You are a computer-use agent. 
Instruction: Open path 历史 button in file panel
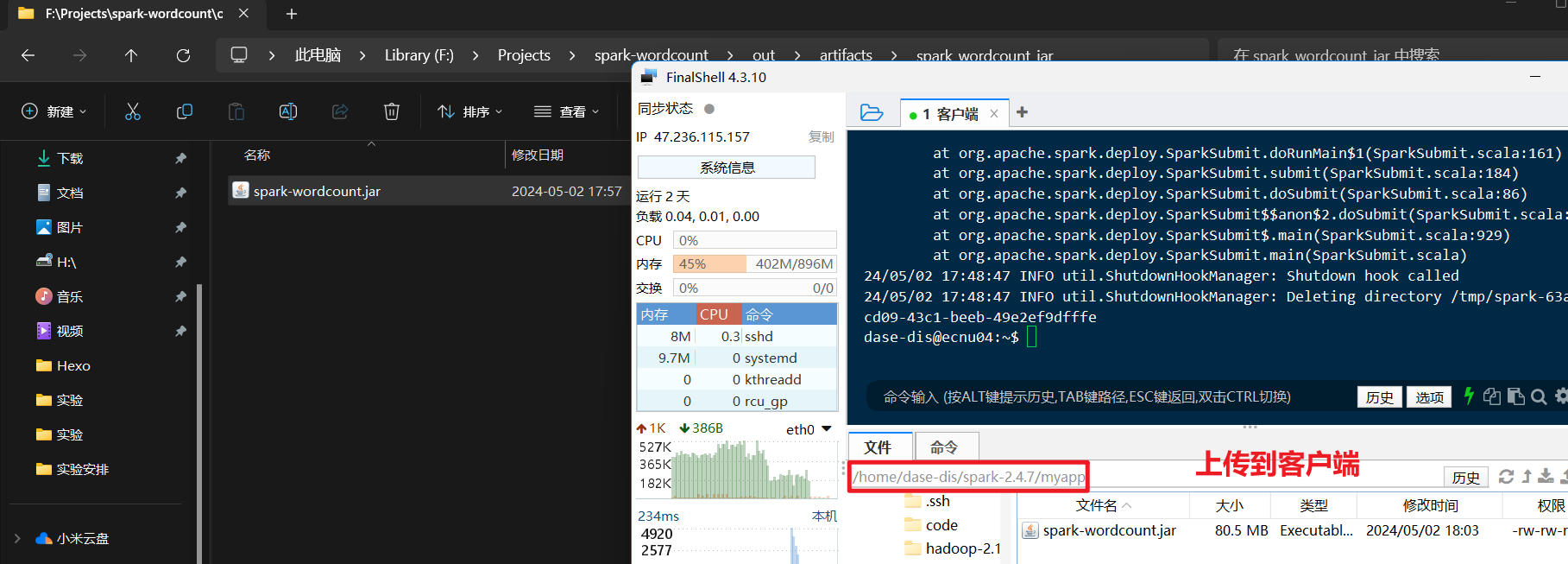(x=1465, y=477)
